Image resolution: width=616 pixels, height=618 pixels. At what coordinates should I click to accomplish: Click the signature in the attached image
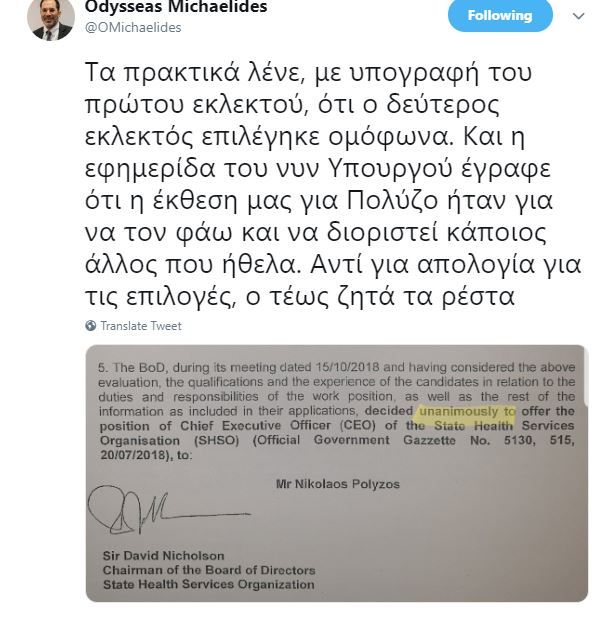pos(169,510)
